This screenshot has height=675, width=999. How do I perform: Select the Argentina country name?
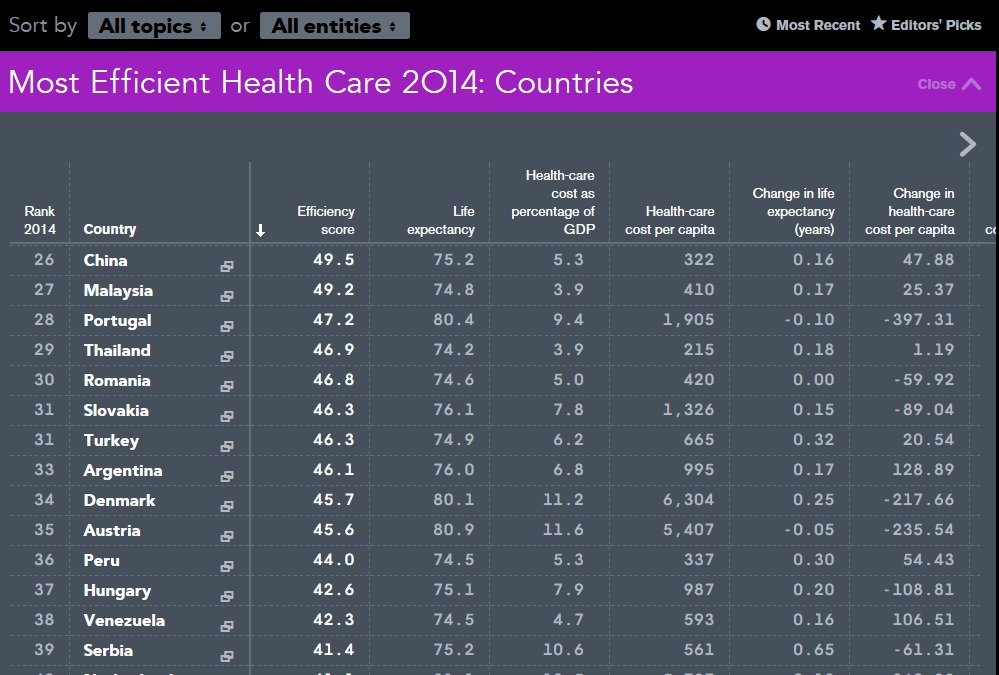pos(123,470)
